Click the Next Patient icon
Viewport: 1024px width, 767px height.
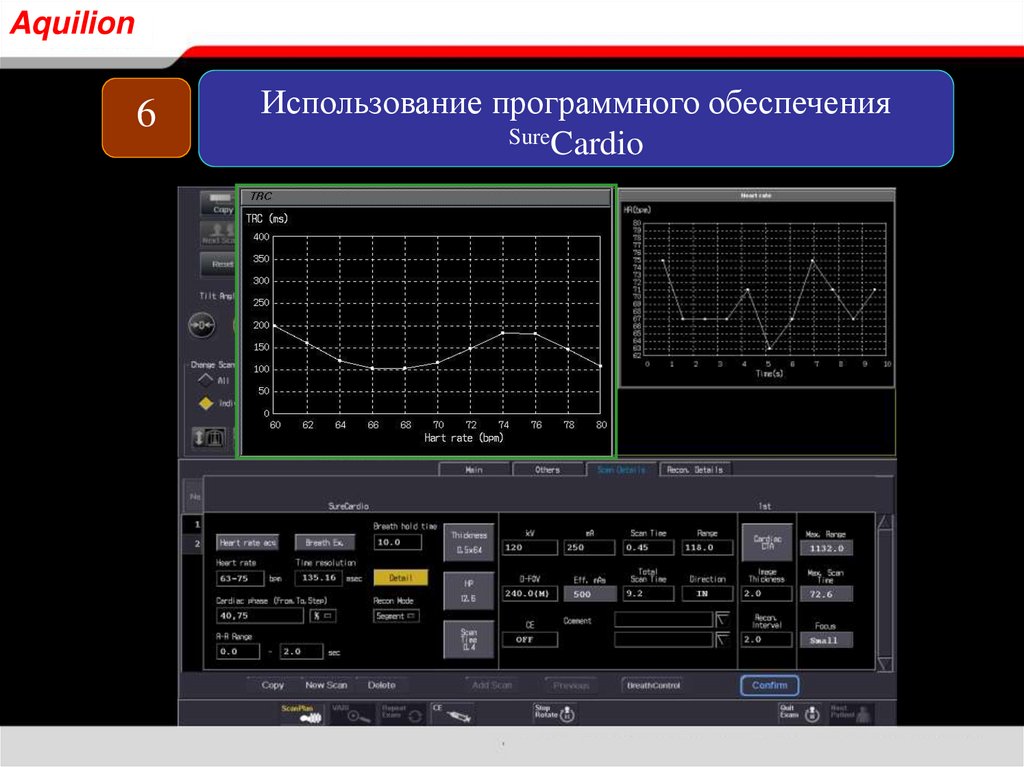(x=850, y=713)
